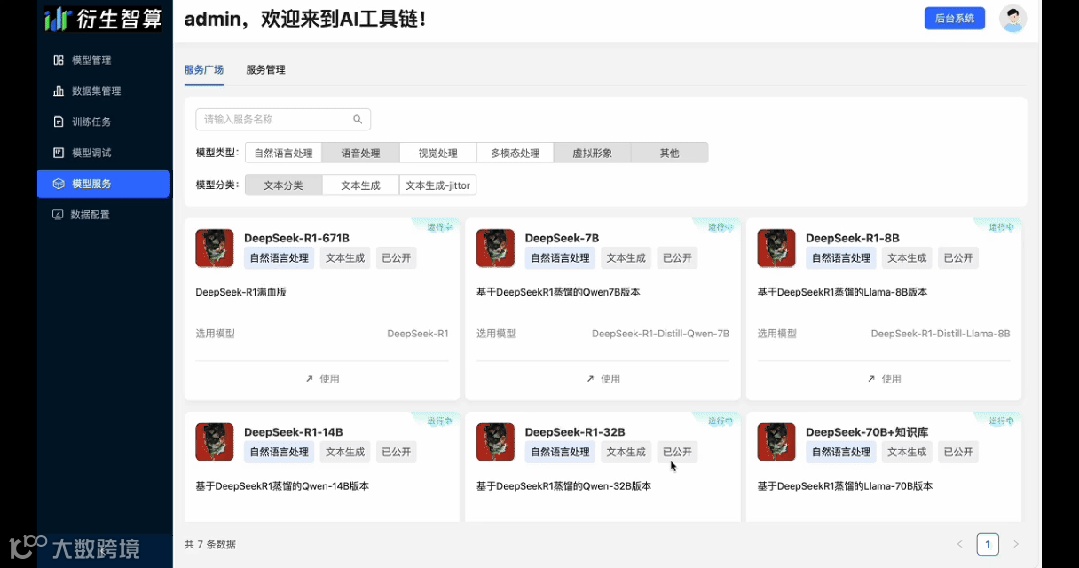This screenshot has width=1079, height=568.
Task: Click 已公开 tag on DeepSeek-R1-8B card
Action: (958, 258)
